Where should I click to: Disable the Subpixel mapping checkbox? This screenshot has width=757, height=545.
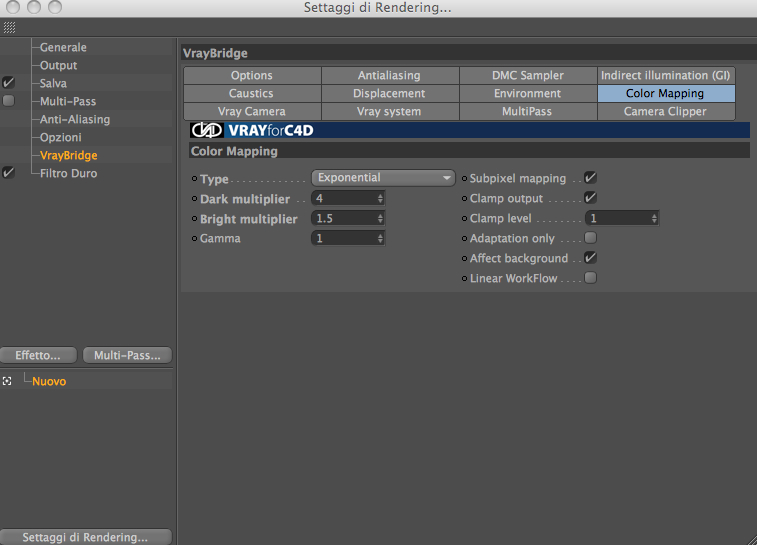590,178
